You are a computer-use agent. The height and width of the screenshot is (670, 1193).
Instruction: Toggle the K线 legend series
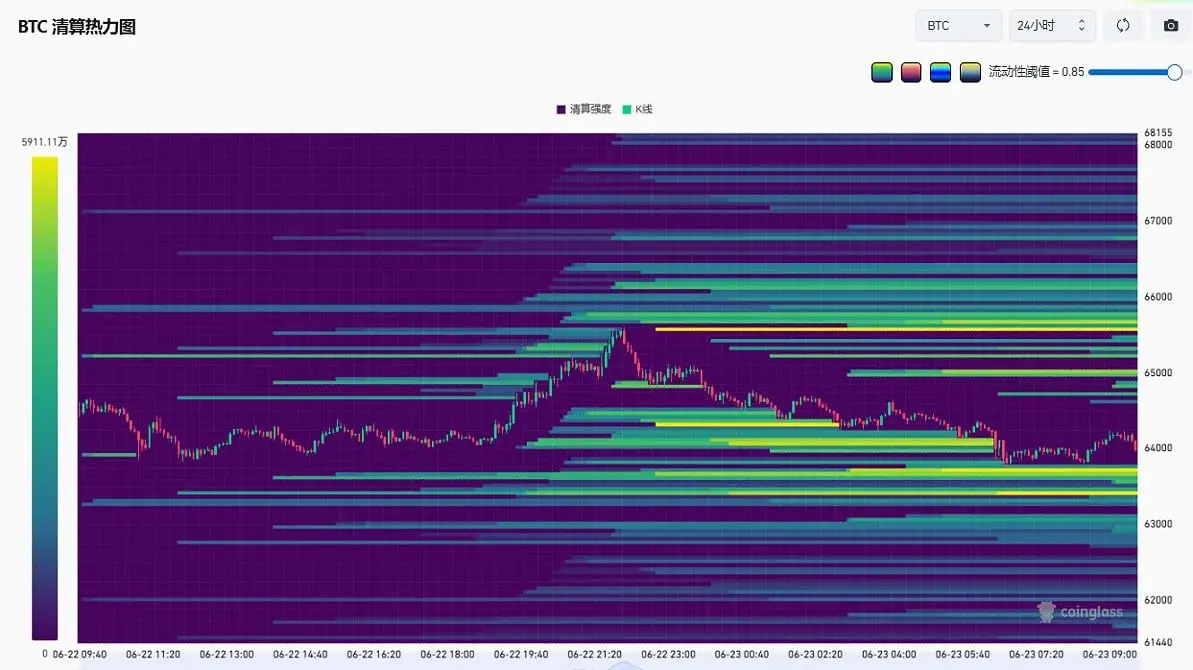(638, 110)
